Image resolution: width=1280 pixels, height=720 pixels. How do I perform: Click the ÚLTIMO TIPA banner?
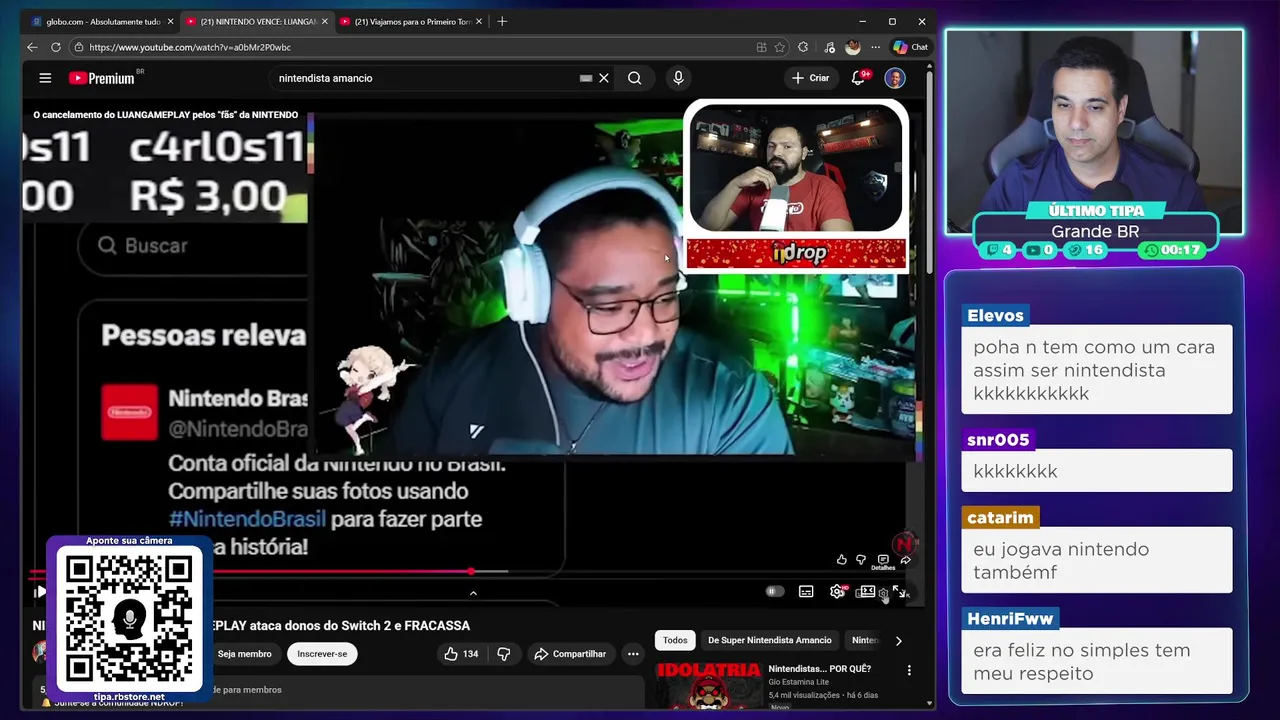click(x=1096, y=211)
